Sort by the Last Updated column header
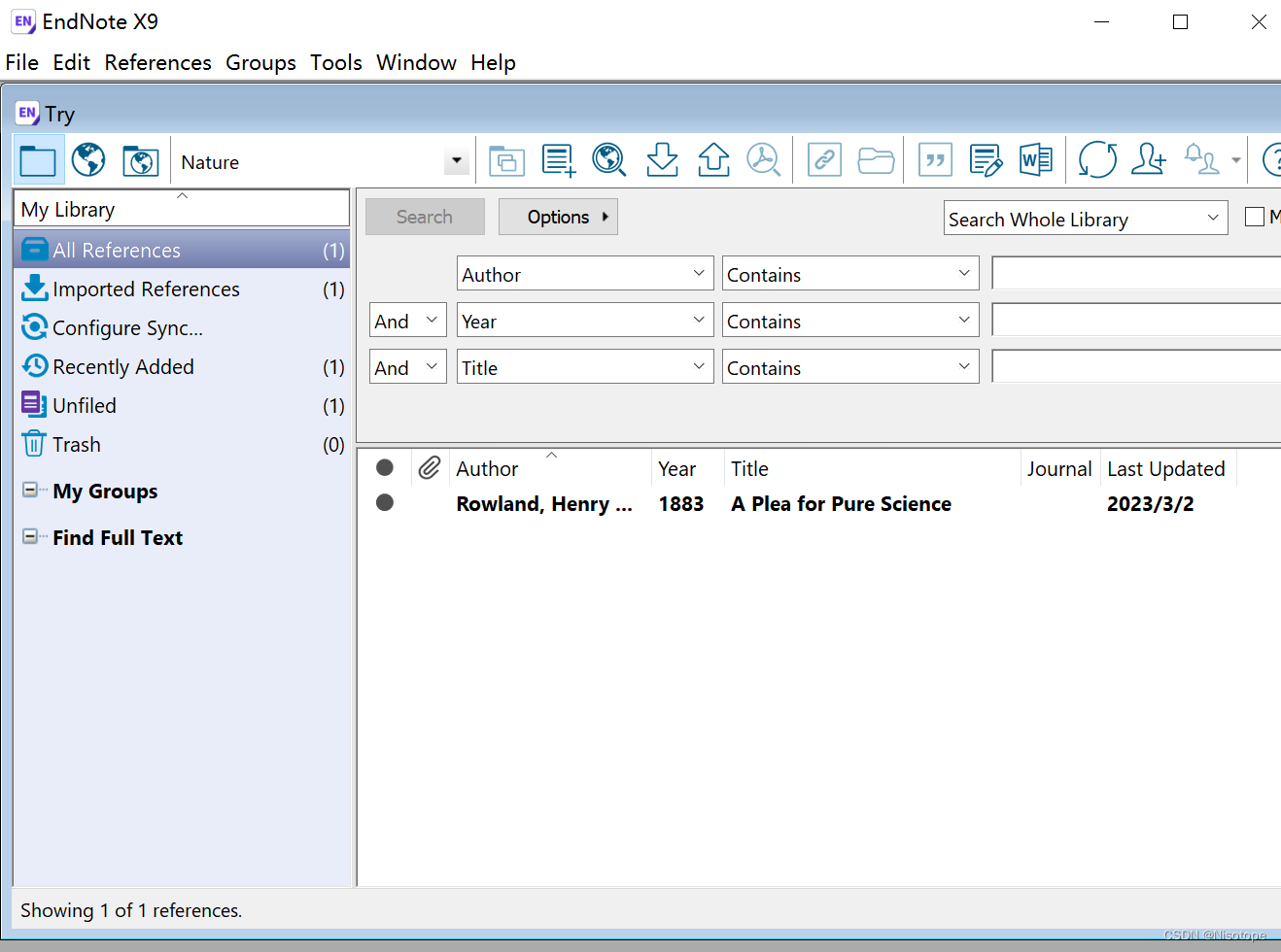Image resolution: width=1281 pixels, height=952 pixels. (1168, 468)
